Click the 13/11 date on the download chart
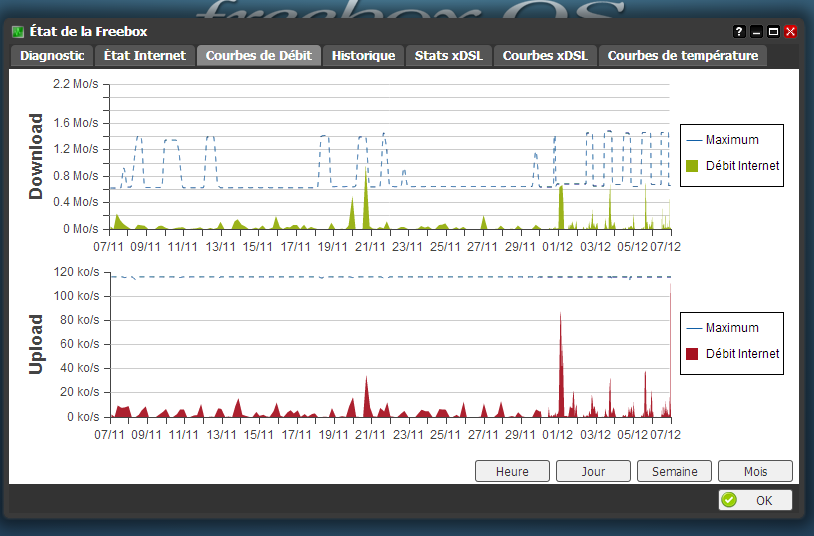The width and height of the screenshot is (814, 536). point(221,247)
